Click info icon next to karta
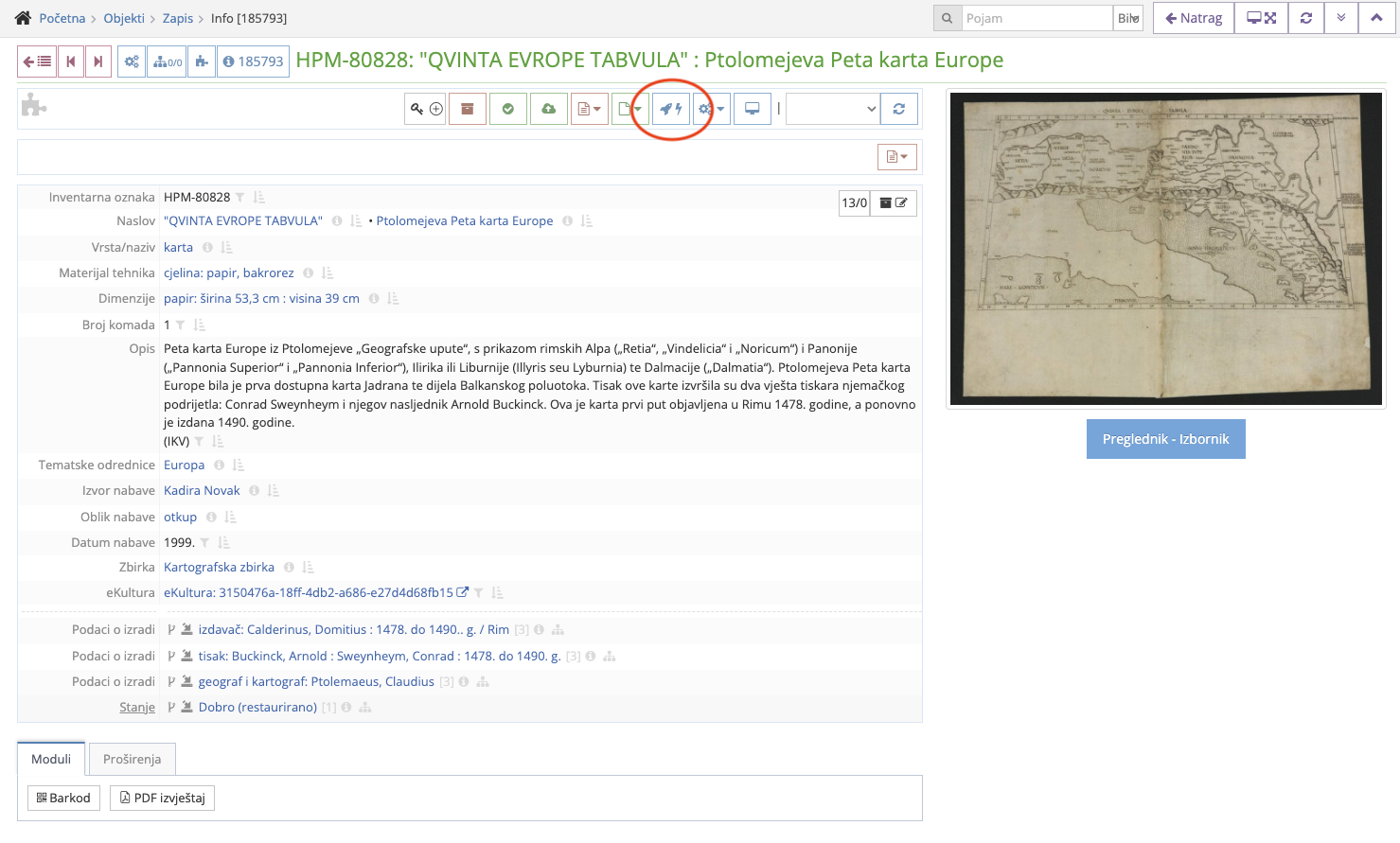Image resolution: width=1400 pixels, height=843 pixels. pos(207,248)
